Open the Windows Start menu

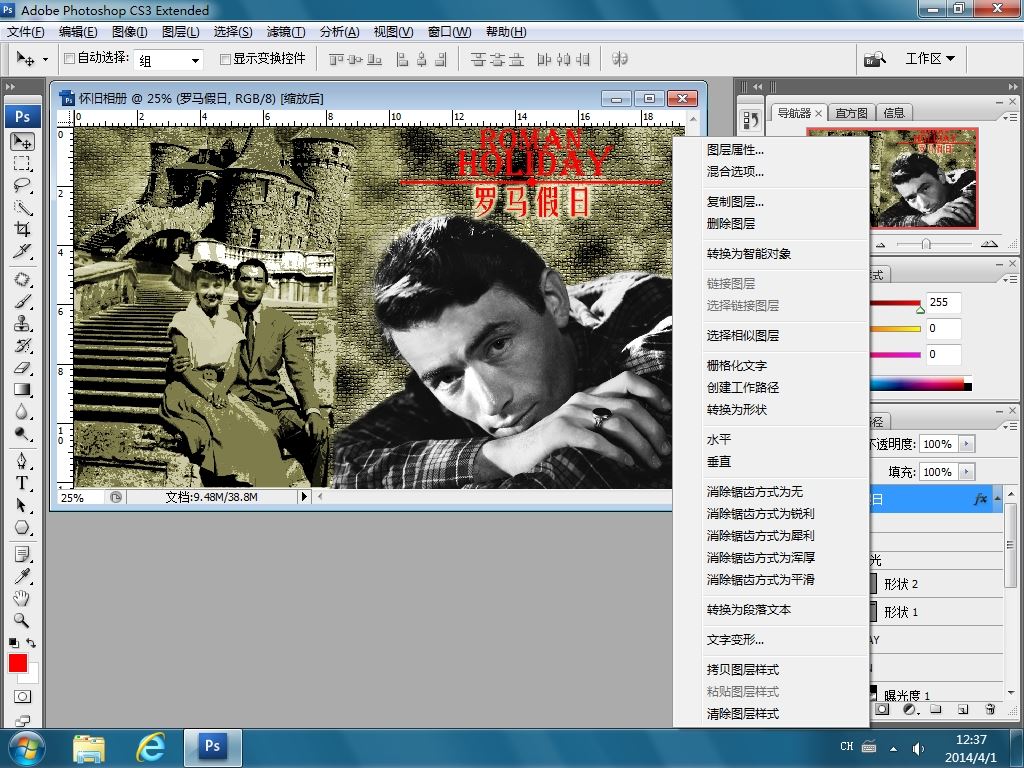pos(25,748)
